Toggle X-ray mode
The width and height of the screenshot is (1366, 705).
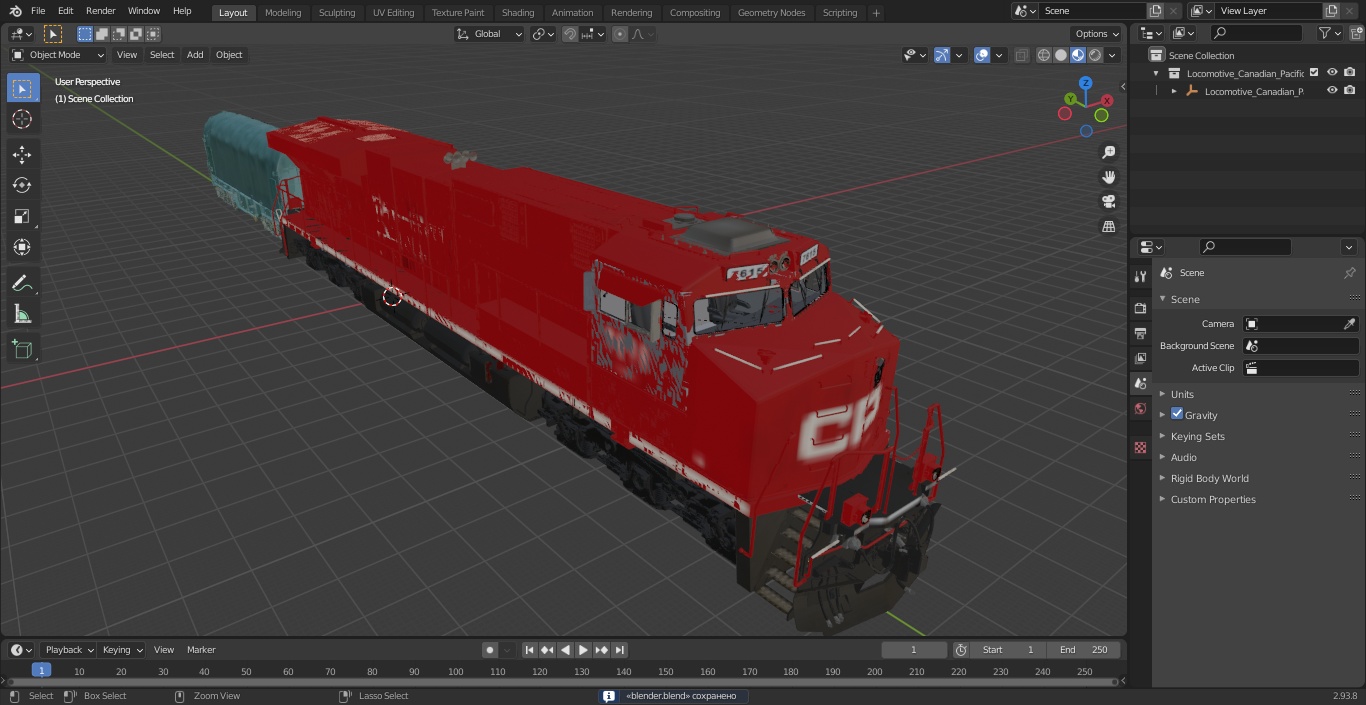[1021, 55]
